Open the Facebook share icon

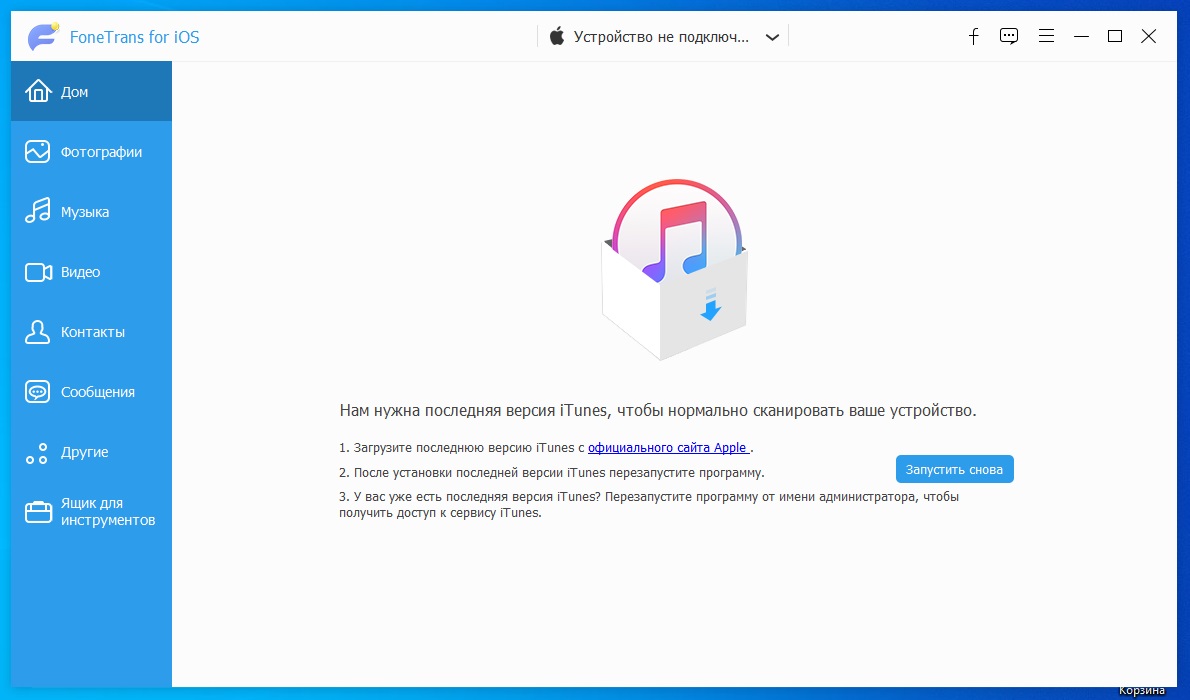(x=974, y=36)
